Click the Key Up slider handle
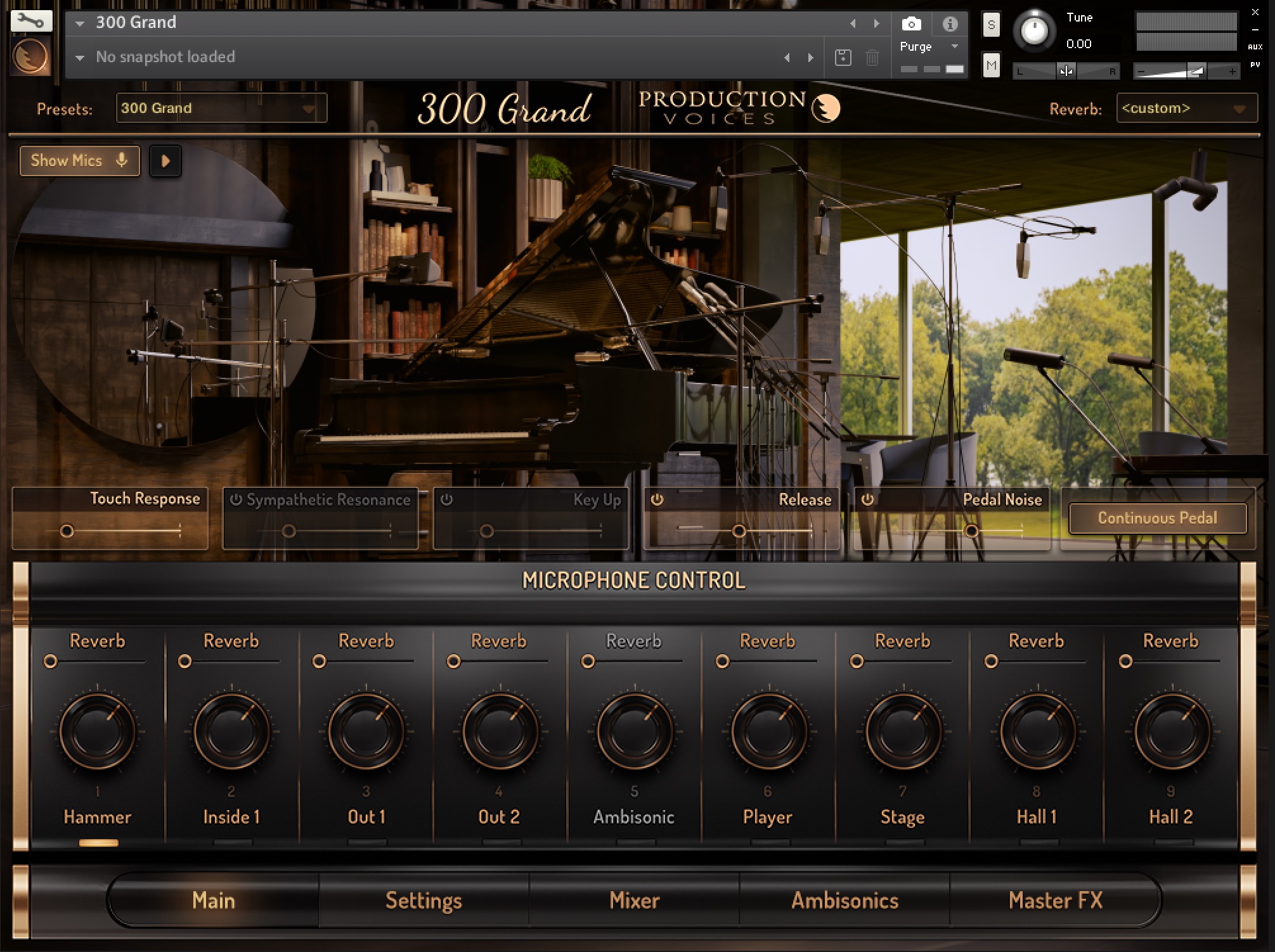1275x952 pixels. [486, 531]
